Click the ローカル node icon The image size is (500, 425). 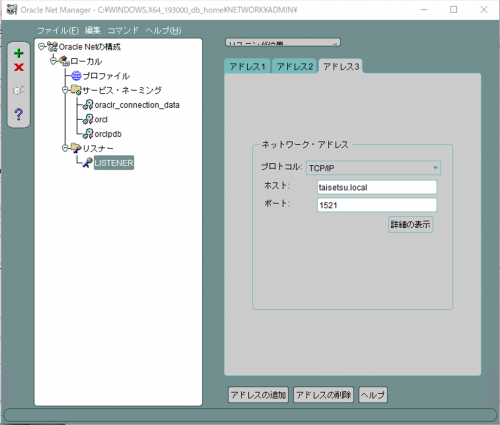point(65,61)
